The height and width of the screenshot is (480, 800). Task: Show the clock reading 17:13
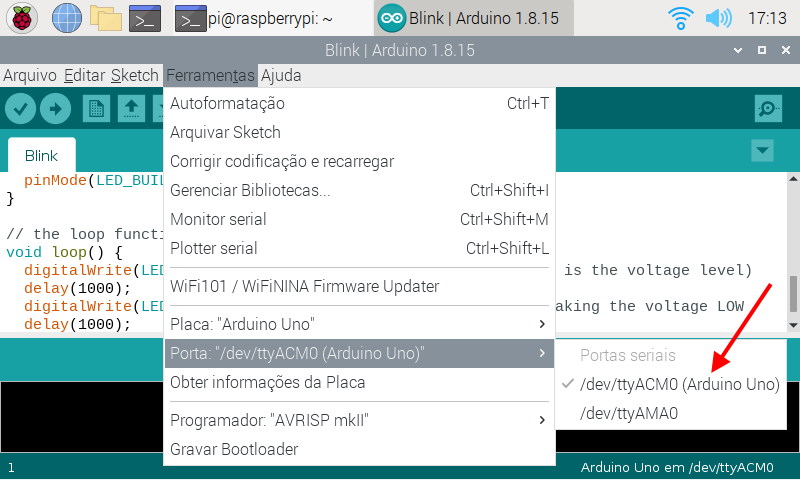point(767,18)
